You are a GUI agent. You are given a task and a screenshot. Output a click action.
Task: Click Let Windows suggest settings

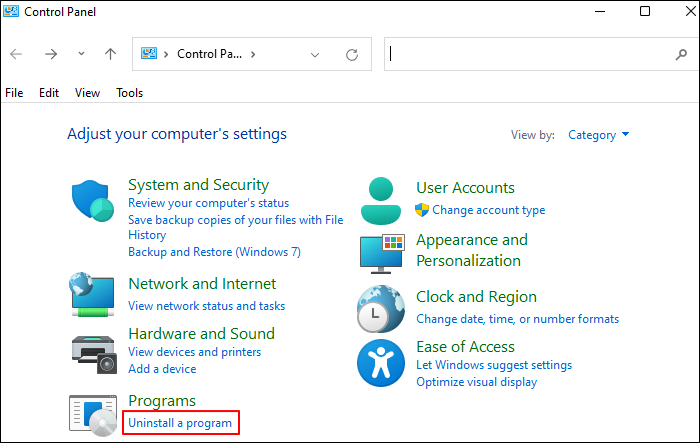[x=494, y=365]
